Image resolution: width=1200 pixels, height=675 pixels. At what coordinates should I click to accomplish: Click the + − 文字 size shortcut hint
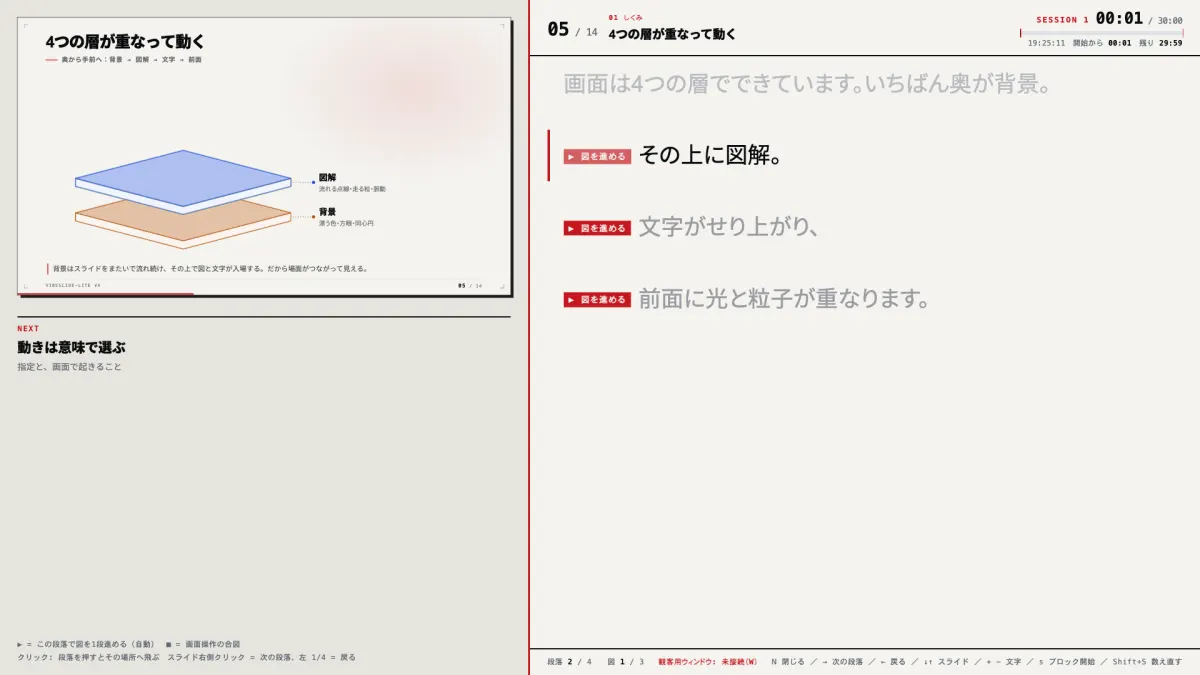pyautogui.click(x=1004, y=662)
